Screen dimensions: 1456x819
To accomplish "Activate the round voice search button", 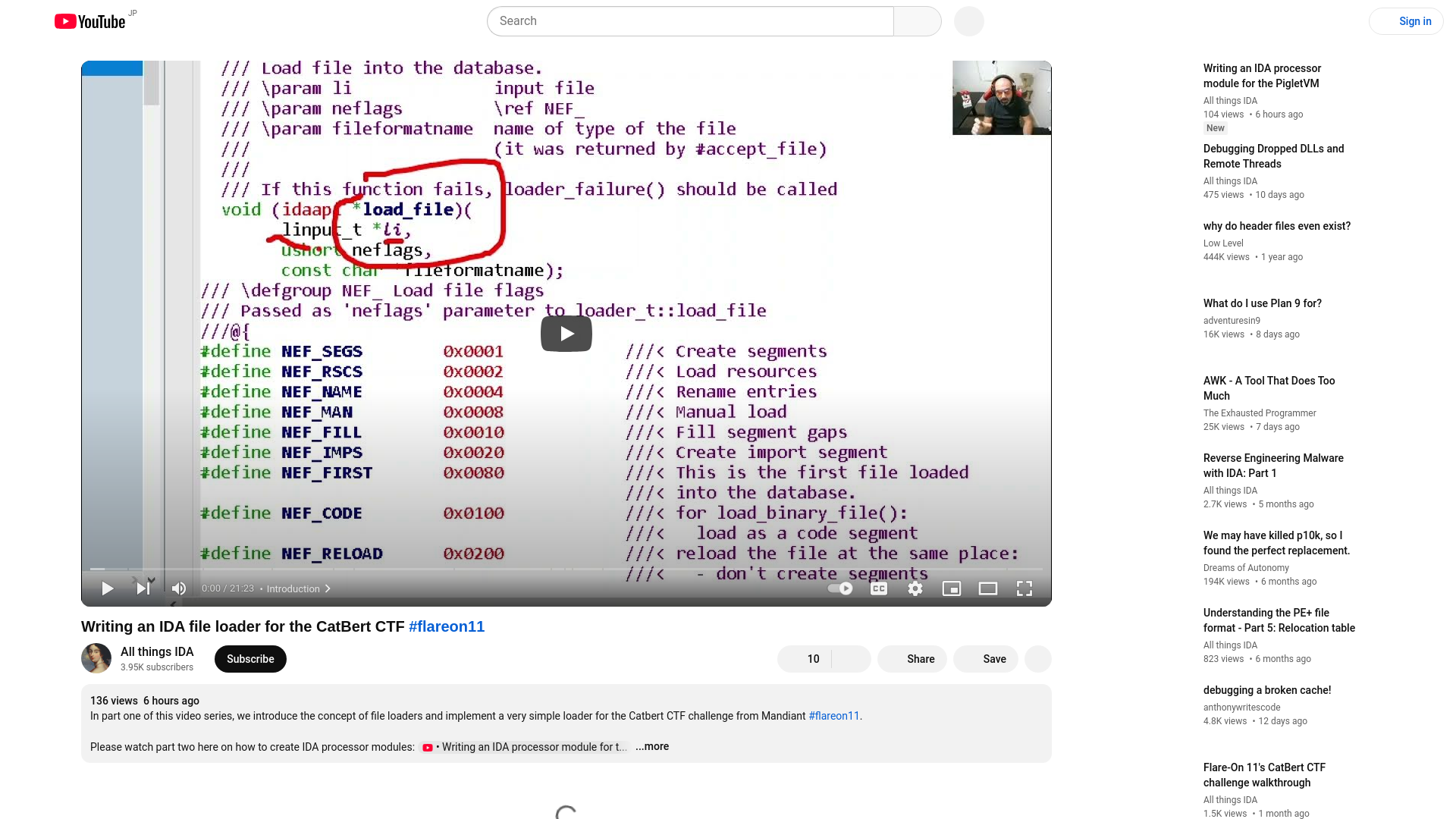I will point(968,21).
